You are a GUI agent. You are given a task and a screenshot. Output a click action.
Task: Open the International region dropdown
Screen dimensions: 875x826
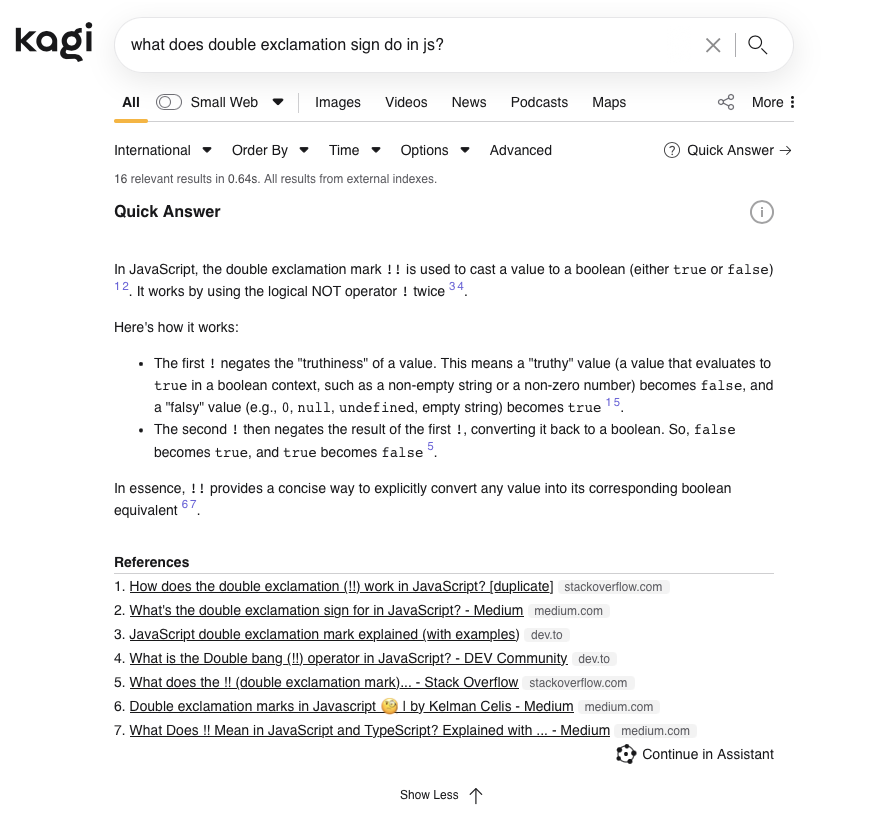(x=163, y=150)
